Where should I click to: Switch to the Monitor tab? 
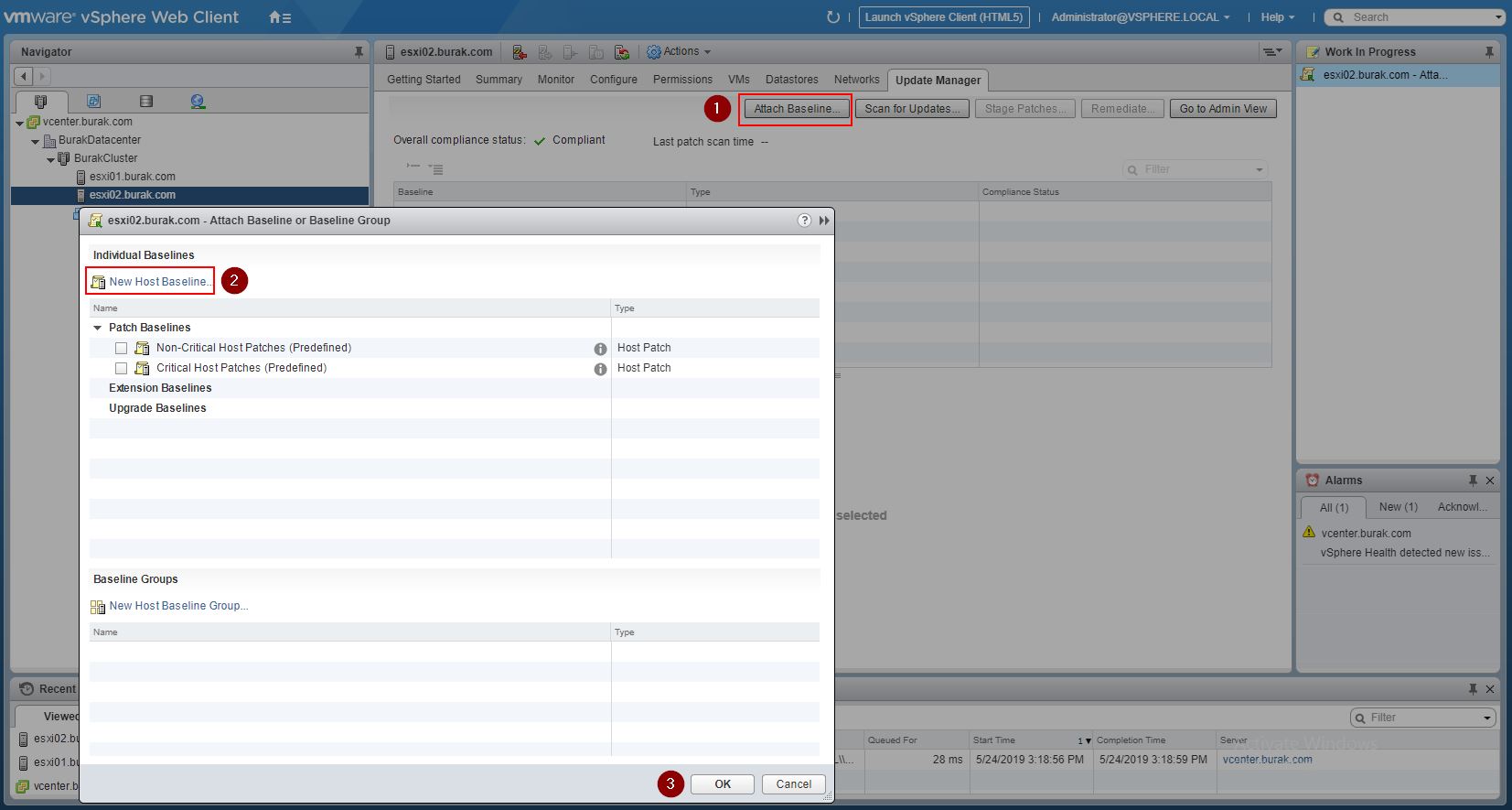tap(556, 80)
